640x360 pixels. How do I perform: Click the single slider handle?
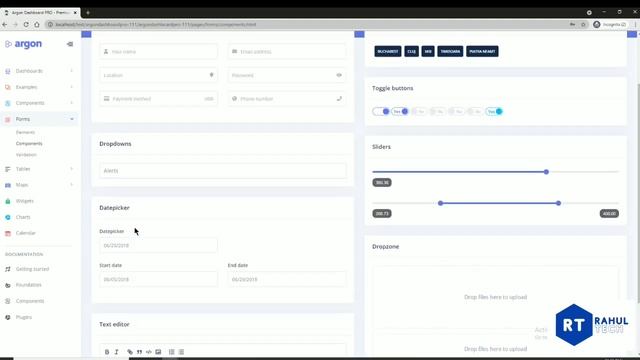(x=546, y=172)
